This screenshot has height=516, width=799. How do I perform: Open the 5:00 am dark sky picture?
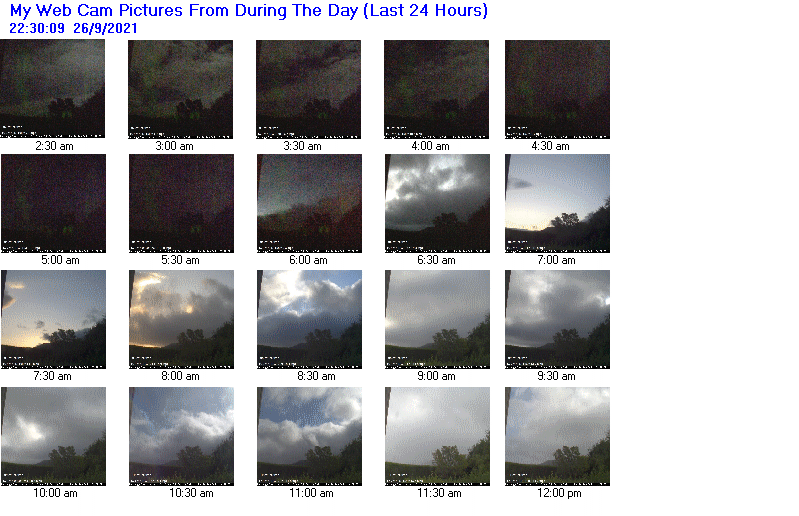coord(54,203)
